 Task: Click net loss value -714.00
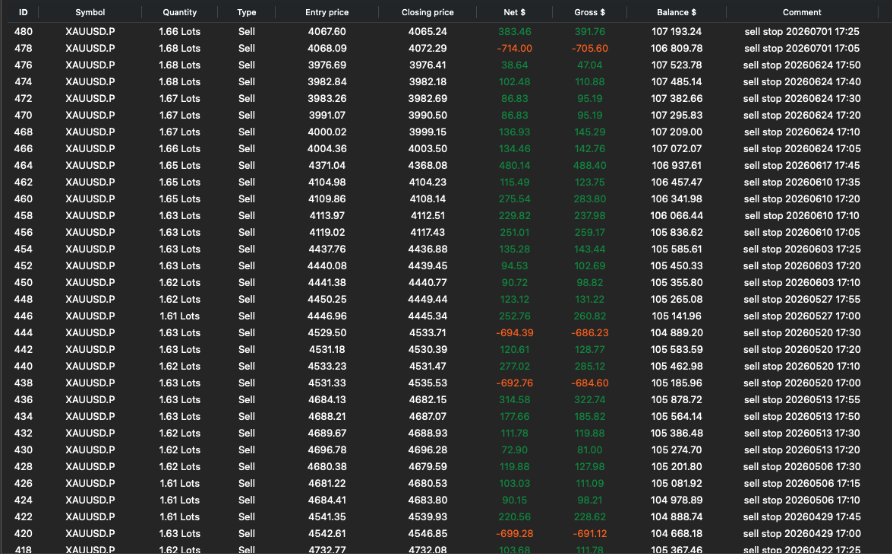tap(514, 48)
